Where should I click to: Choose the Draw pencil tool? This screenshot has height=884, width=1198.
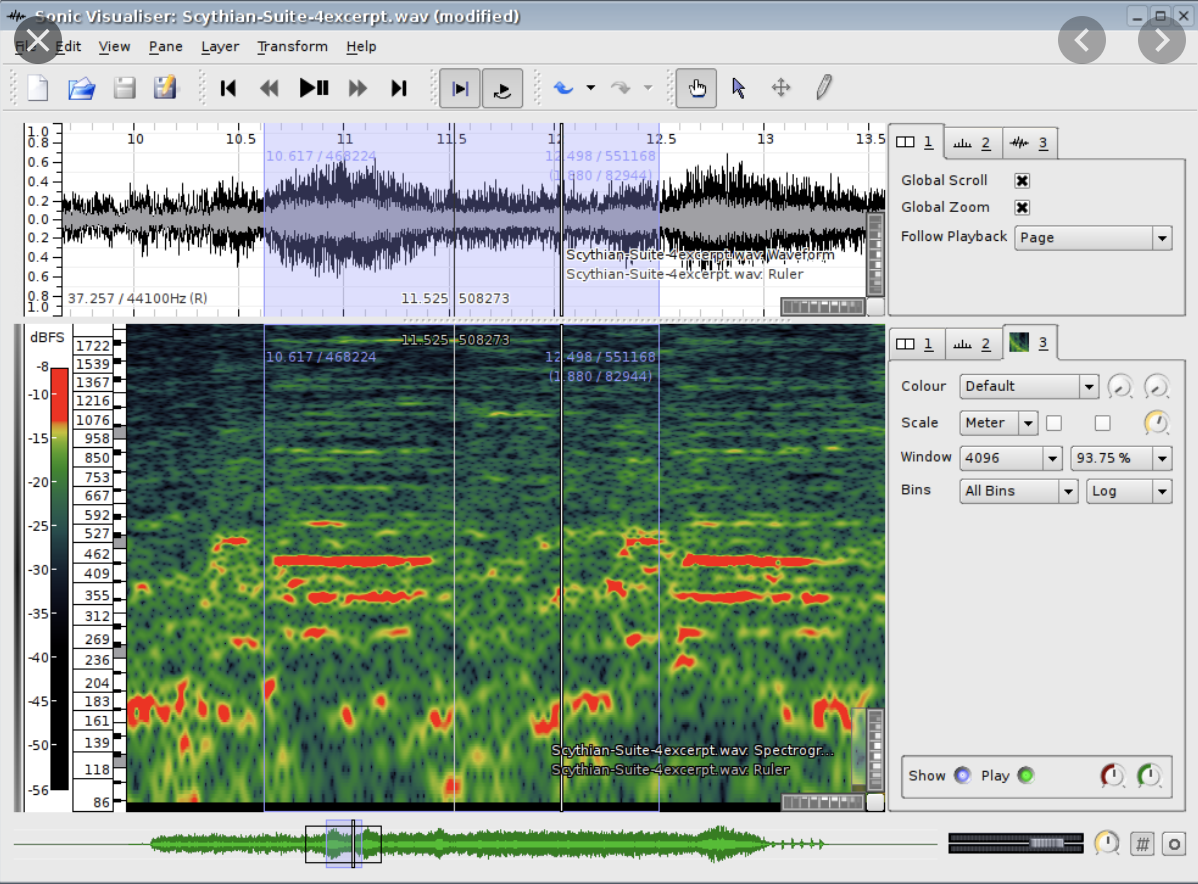point(823,88)
